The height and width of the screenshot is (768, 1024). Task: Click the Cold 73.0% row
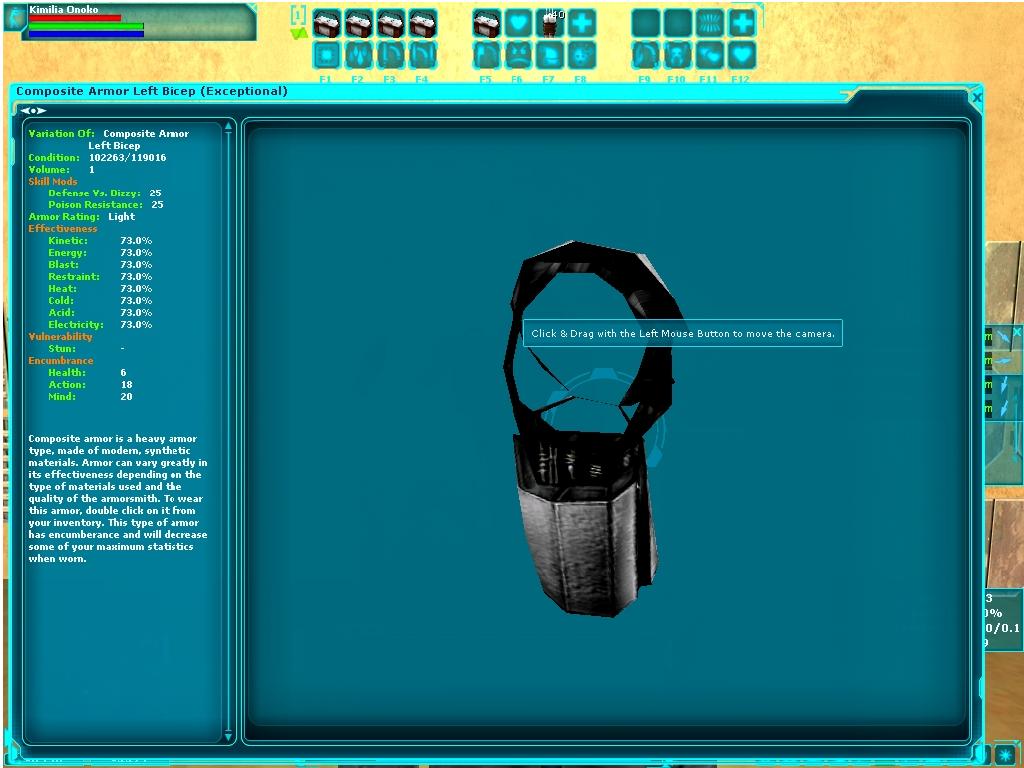tap(100, 300)
